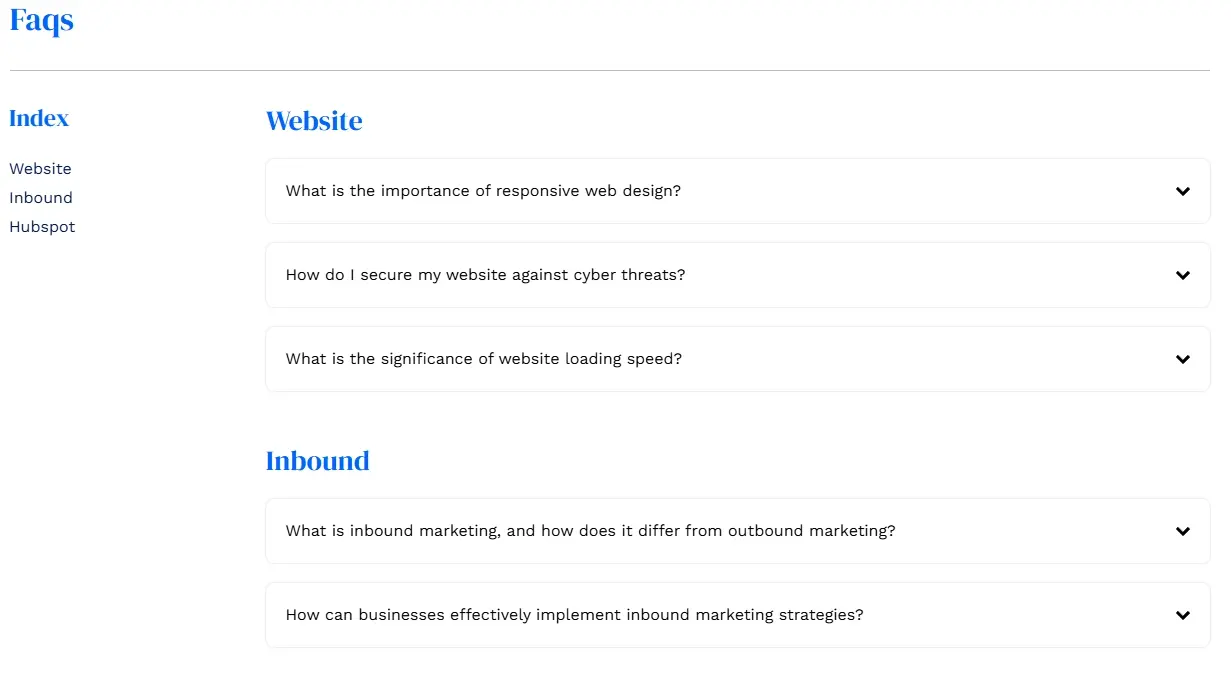The height and width of the screenshot is (673, 1231).
Task: Click the chevron beside loading speed question
Action: tap(1182, 359)
